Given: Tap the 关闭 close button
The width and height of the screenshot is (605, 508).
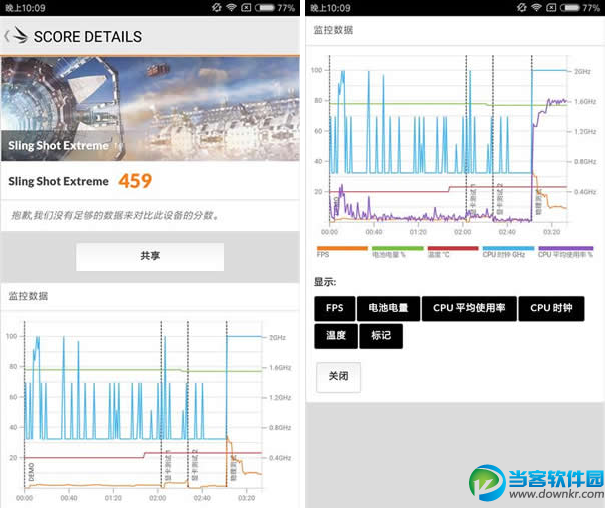Looking at the screenshot, I should [338, 376].
